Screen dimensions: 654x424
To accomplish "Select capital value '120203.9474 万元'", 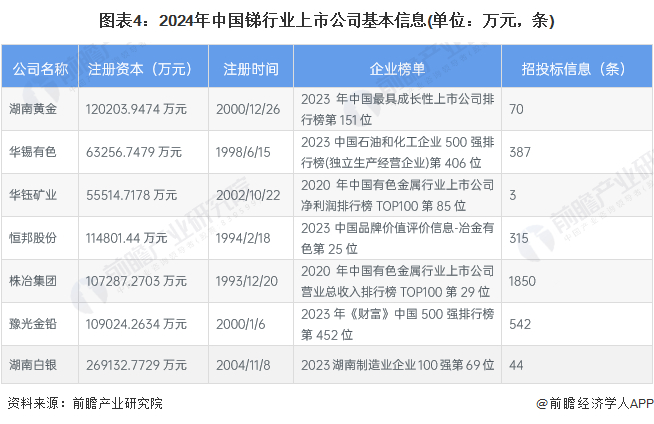I will click(136, 109).
